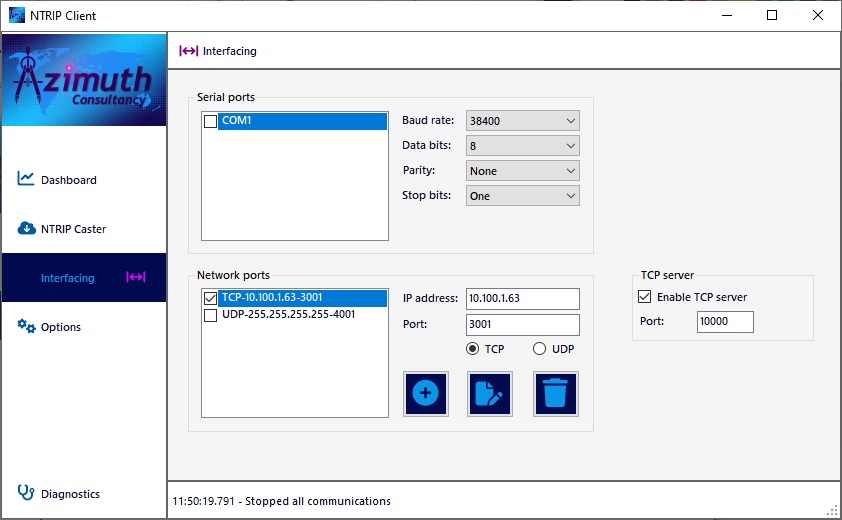Image resolution: width=842 pixels, height=520 pixels.
Task: Toggle the COM1 serial port checkbox
Action: click(210, 121)
